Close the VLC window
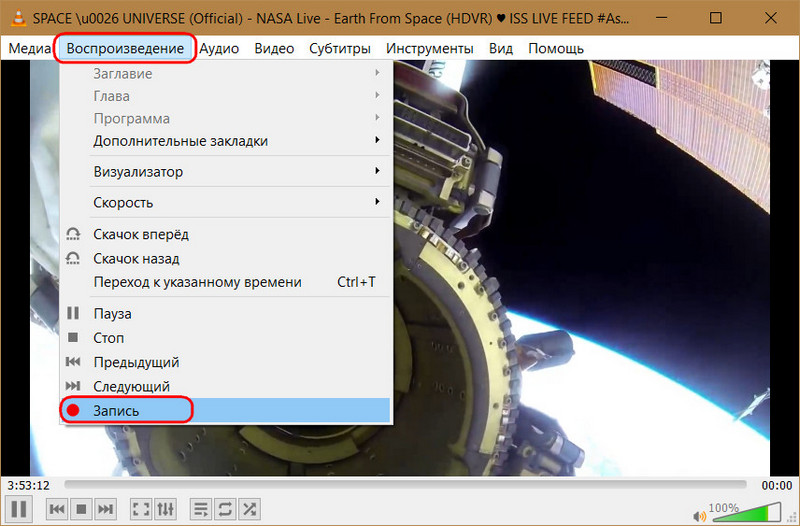 click(770, 18)
